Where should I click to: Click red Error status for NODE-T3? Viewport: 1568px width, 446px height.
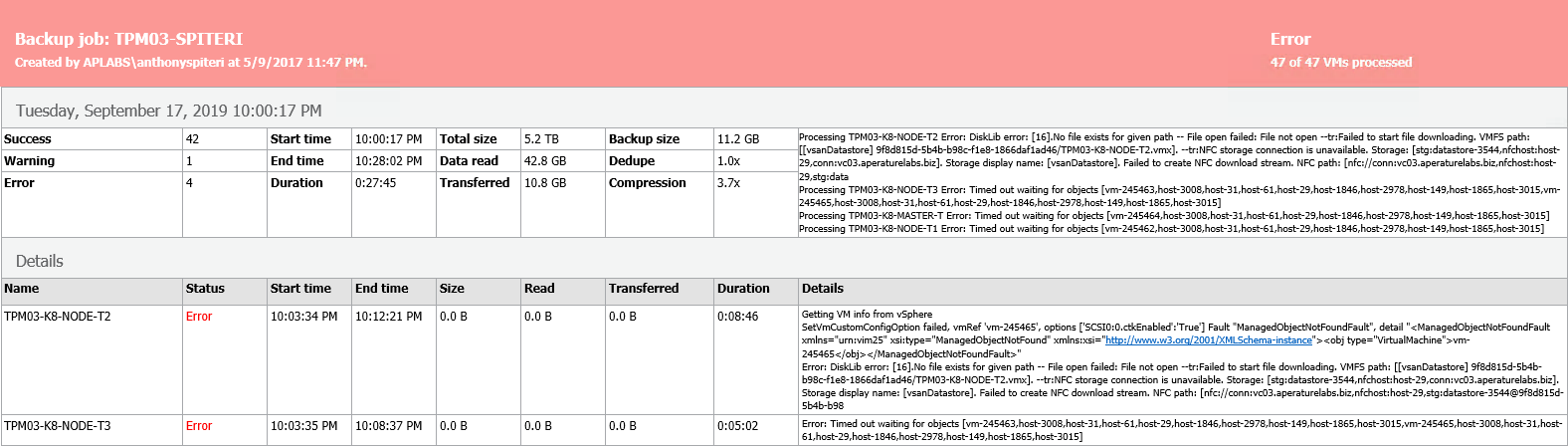[199, 426]
